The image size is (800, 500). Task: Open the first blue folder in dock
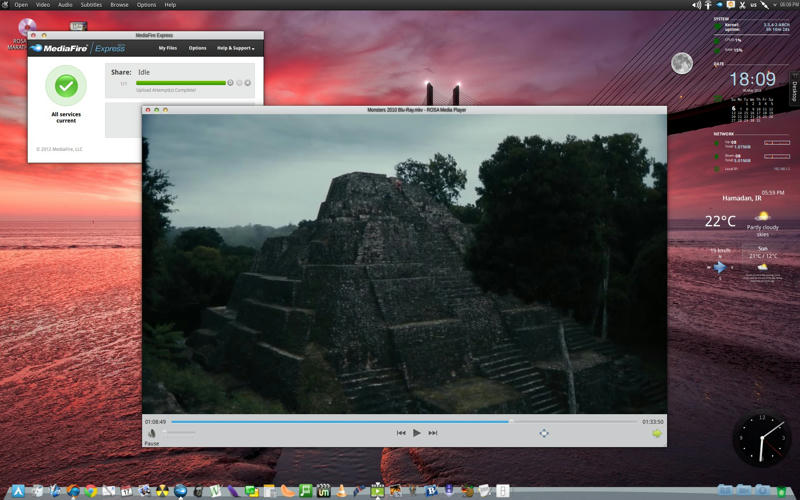pos(725,490)
